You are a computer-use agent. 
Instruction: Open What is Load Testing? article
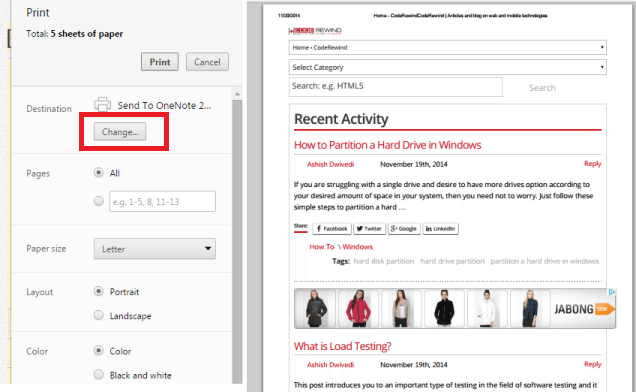coord(342,346)
